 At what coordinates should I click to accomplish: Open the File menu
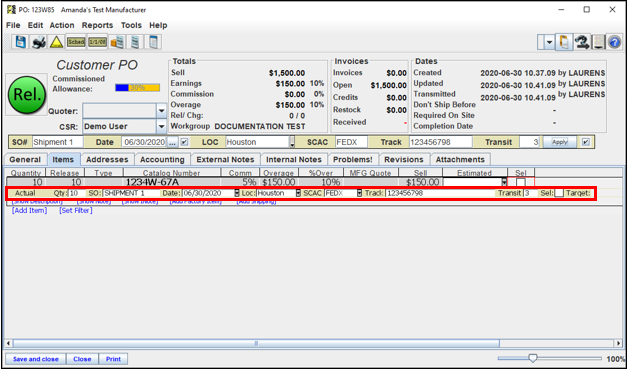point(13,25)
